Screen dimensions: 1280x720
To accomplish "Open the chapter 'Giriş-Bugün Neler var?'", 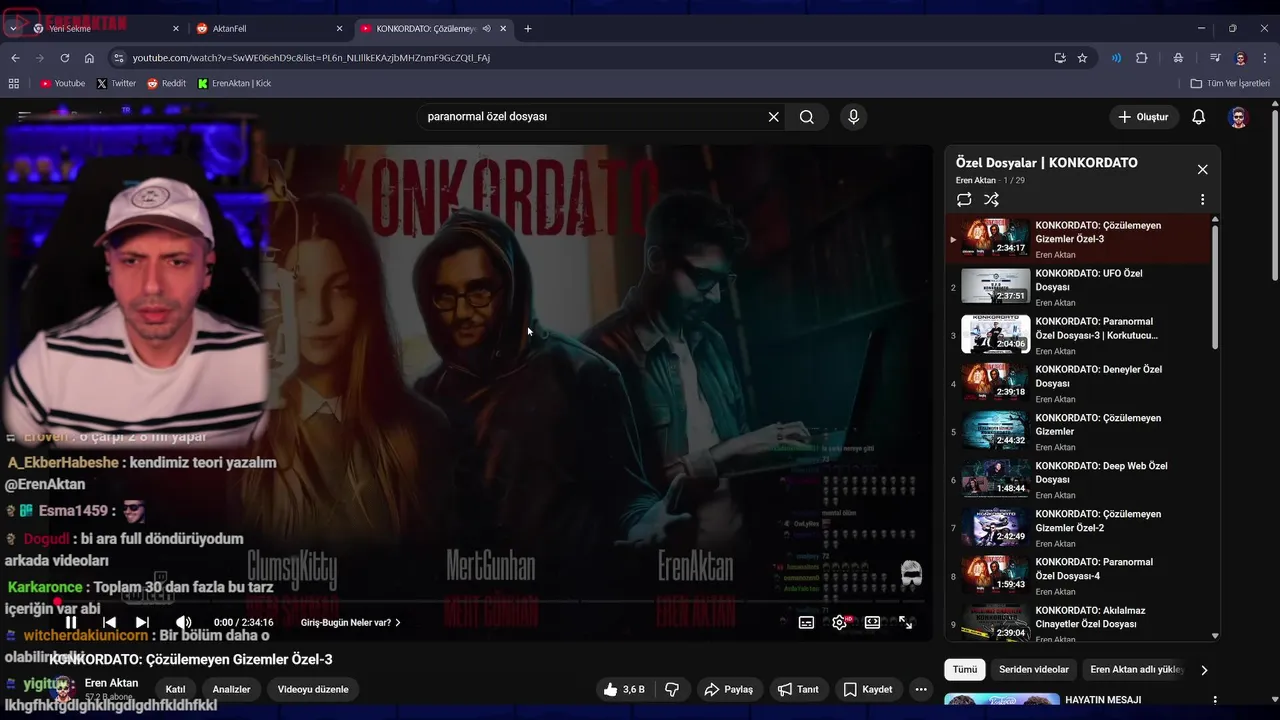I will click(x=350, y=622).
